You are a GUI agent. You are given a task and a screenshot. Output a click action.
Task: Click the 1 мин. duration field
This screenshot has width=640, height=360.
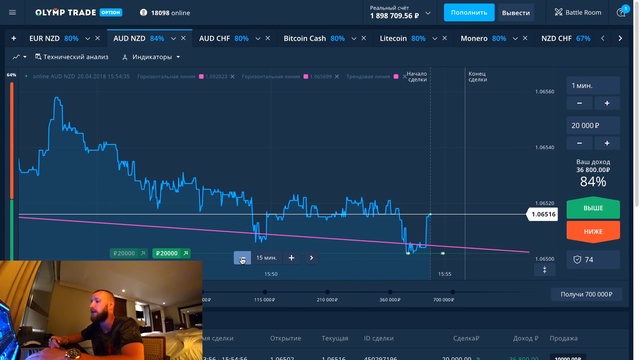593,86
